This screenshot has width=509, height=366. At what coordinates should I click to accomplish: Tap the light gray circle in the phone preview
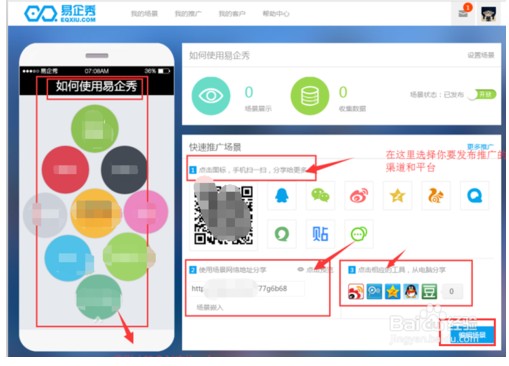click(x=45, y=215)
